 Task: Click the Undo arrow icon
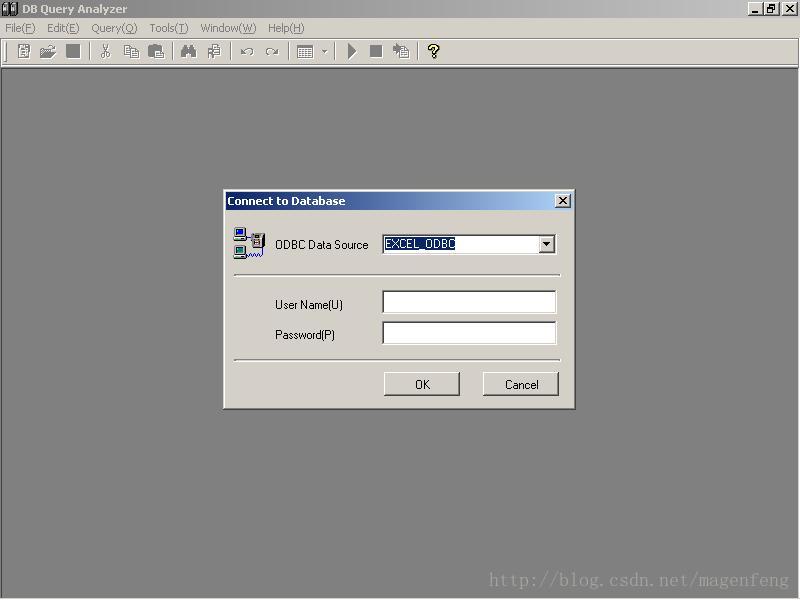point(247,52)
